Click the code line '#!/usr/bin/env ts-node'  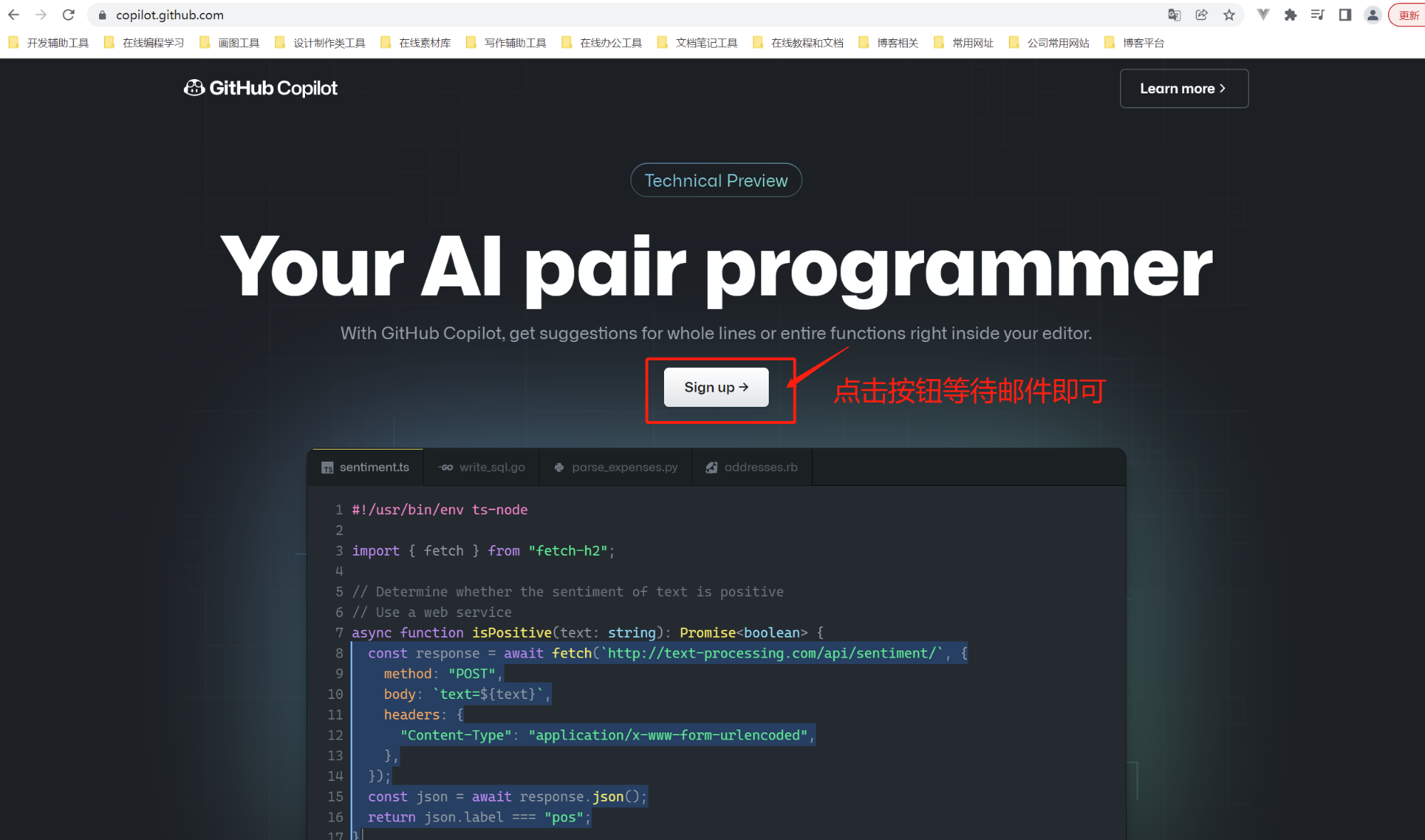(x=440, y=509)
